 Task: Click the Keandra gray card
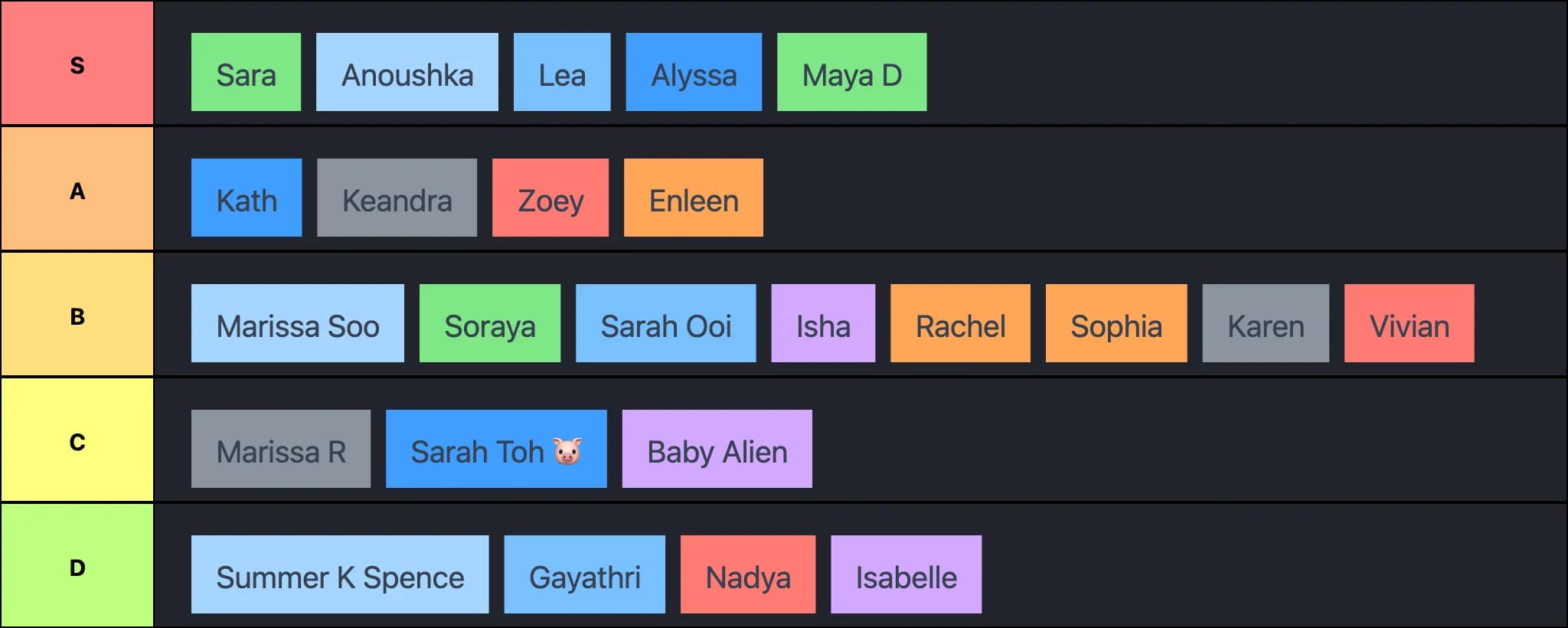click(x=397, y=198)
